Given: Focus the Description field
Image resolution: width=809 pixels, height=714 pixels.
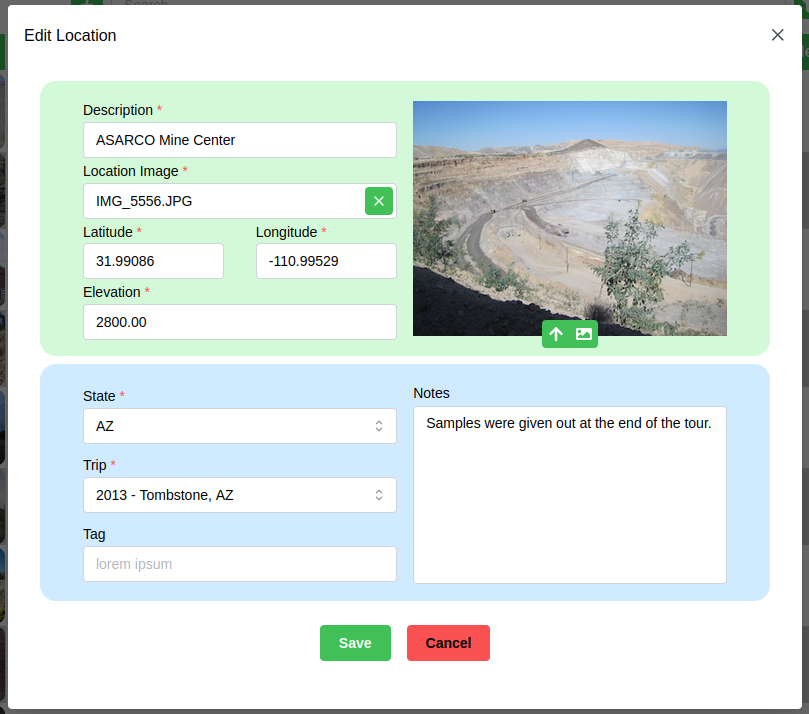Looking at the screenshot, I should 239,140.
